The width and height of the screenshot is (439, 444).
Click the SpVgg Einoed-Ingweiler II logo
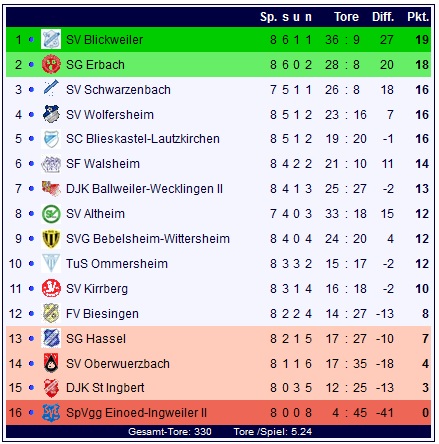click(51, 412)
